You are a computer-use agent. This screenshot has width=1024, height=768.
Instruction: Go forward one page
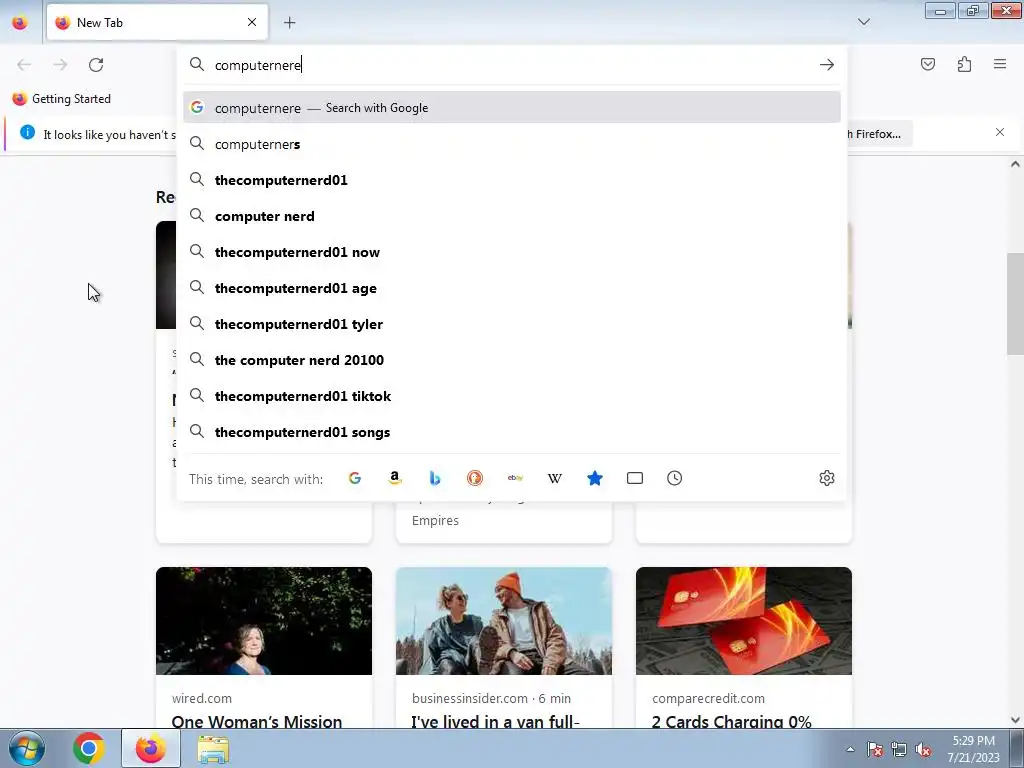tap(60, 65)
